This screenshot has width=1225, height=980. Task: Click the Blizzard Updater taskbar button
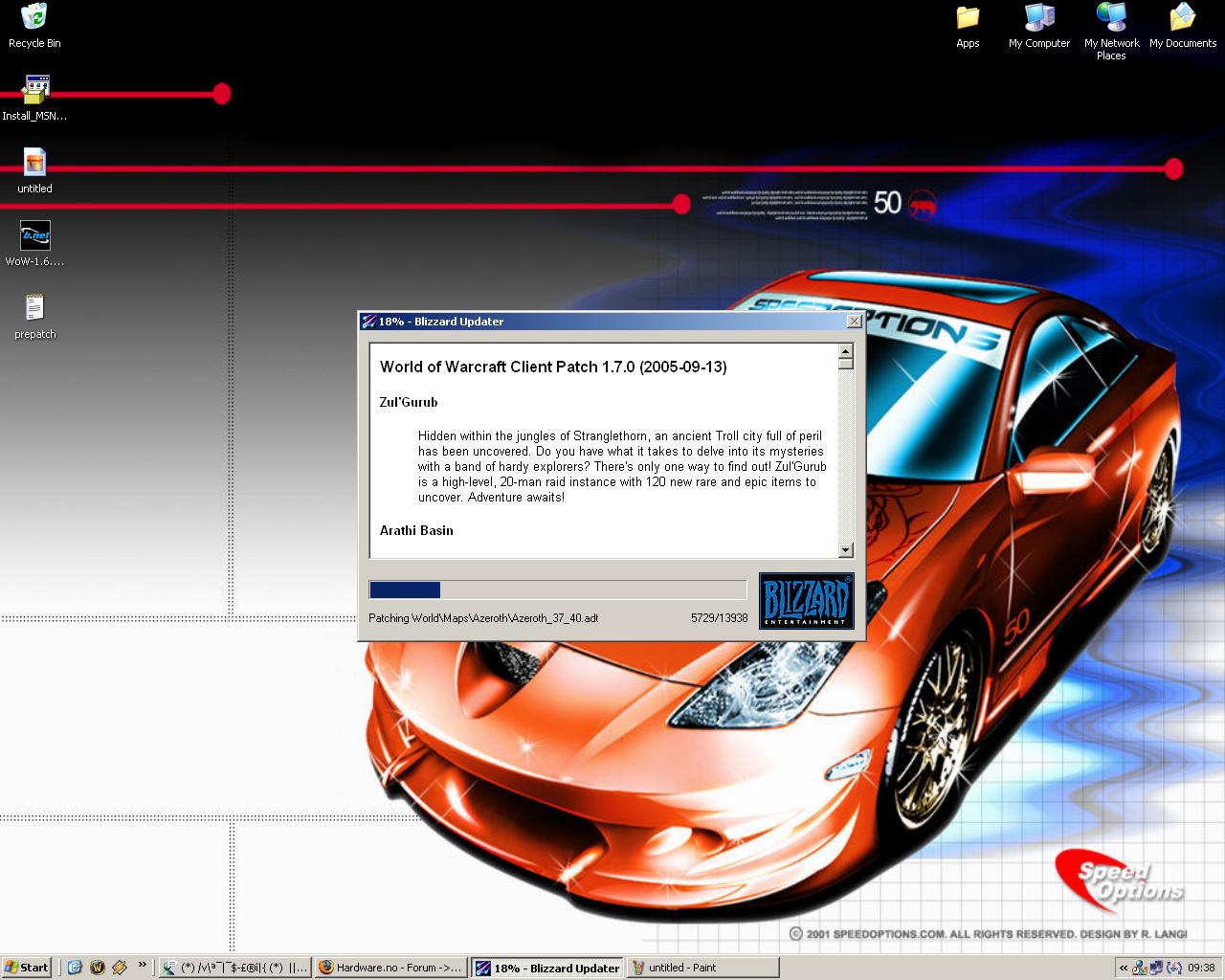[546, 968]
